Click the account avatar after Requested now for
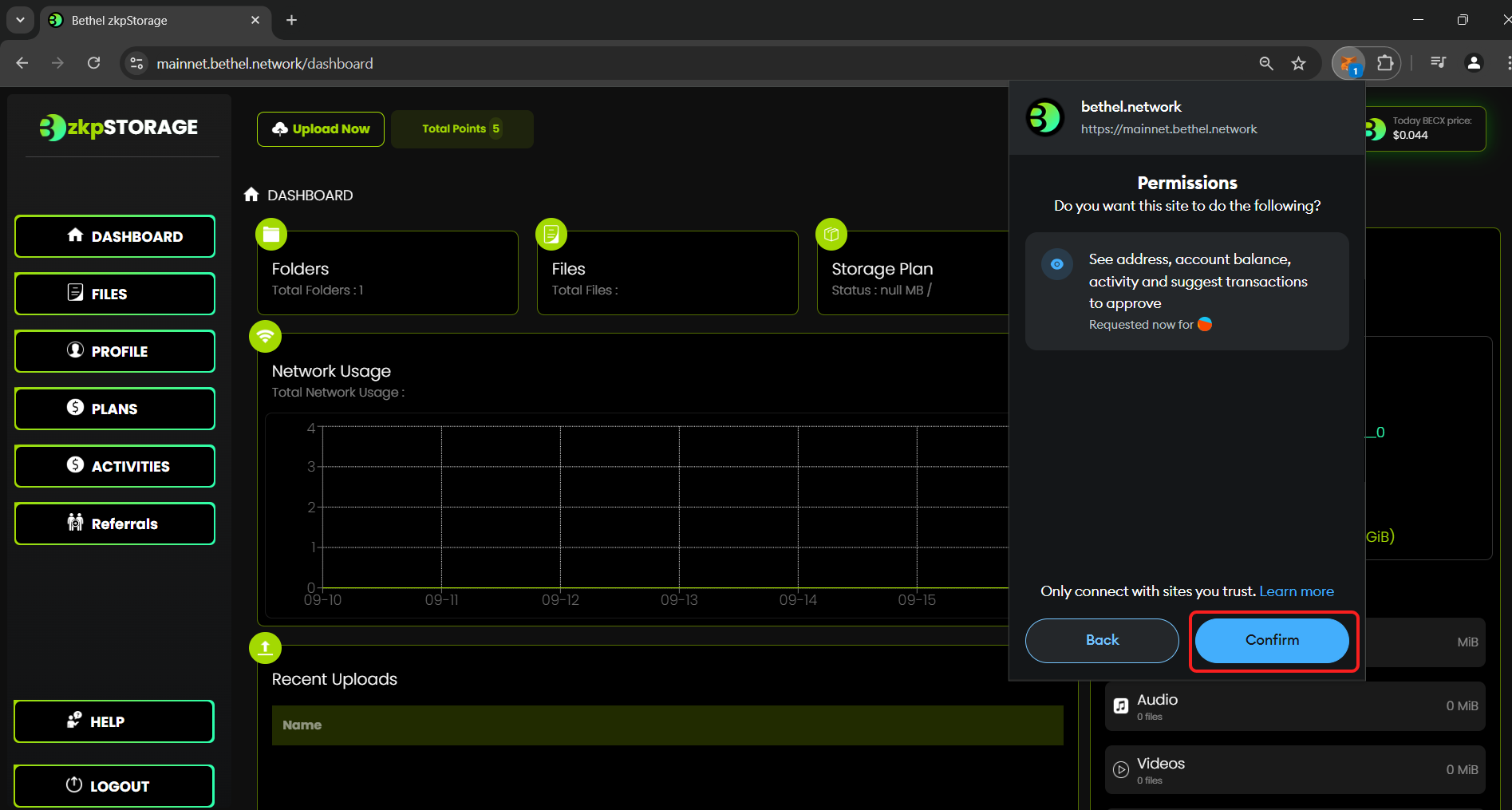Screen dimensions: 1512x810 [1205, 324]
